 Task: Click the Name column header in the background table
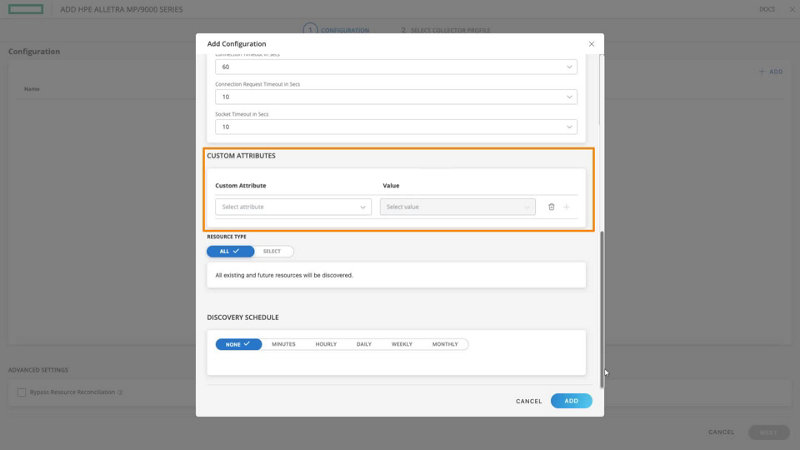click(x=32, y=89)
